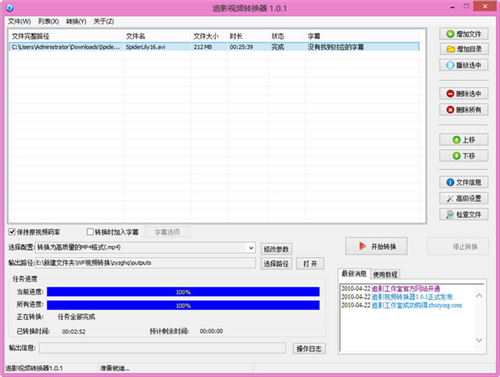The width and height of the screenshot is (500, 377).
Task: Click the 增加文件 add file button
Action: pyautogui.click(x=464, y=34)
